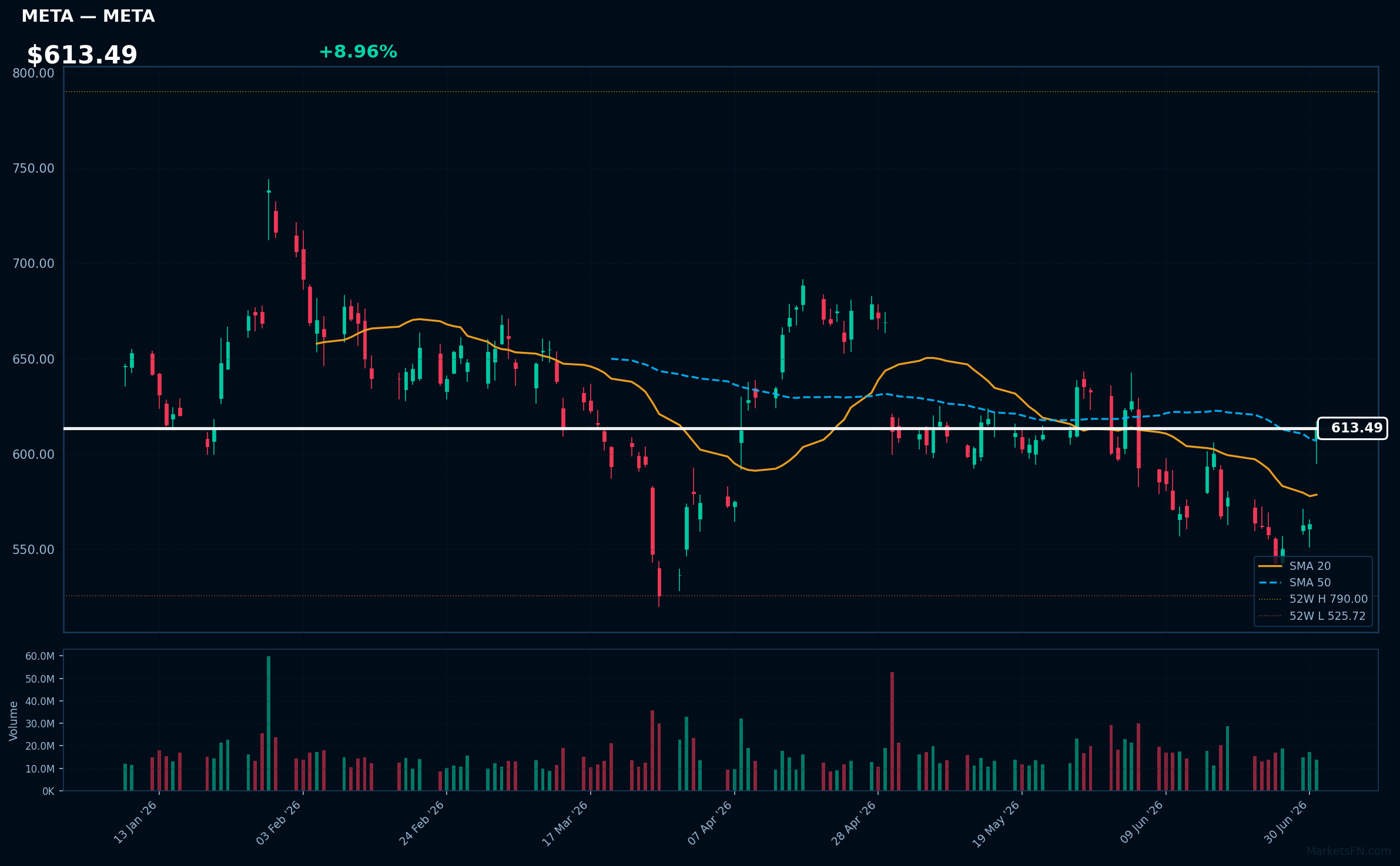Select 52W H 790.00 legend entry

1313,599
